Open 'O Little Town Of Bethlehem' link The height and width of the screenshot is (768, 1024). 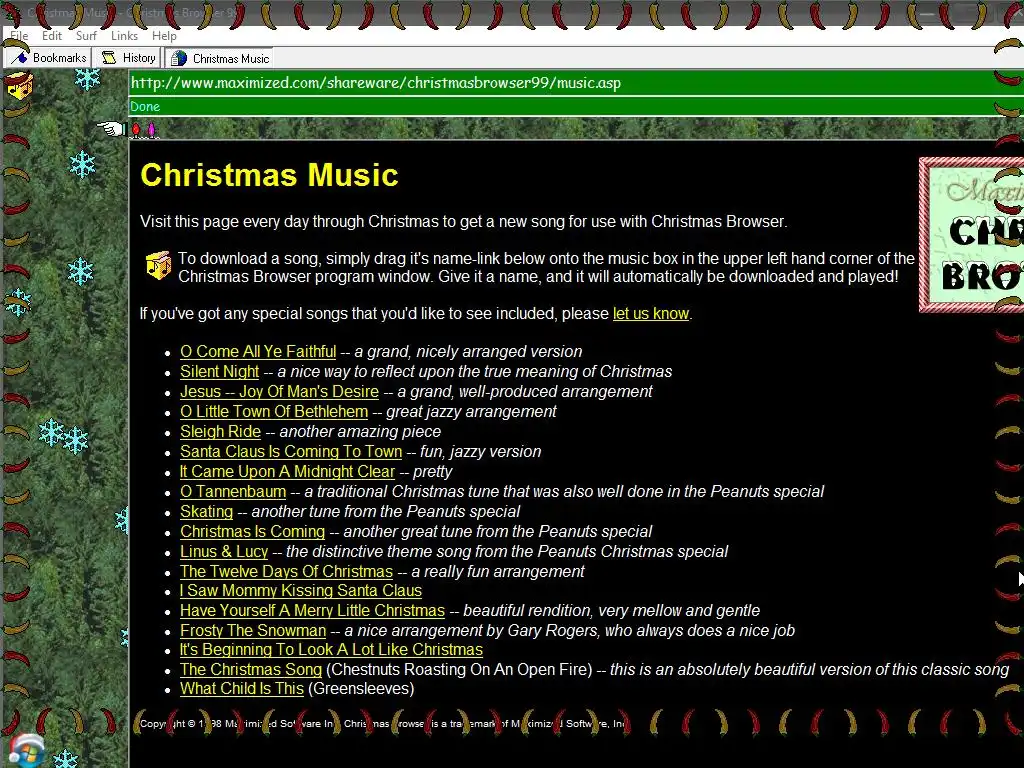[x=274, y=411]
